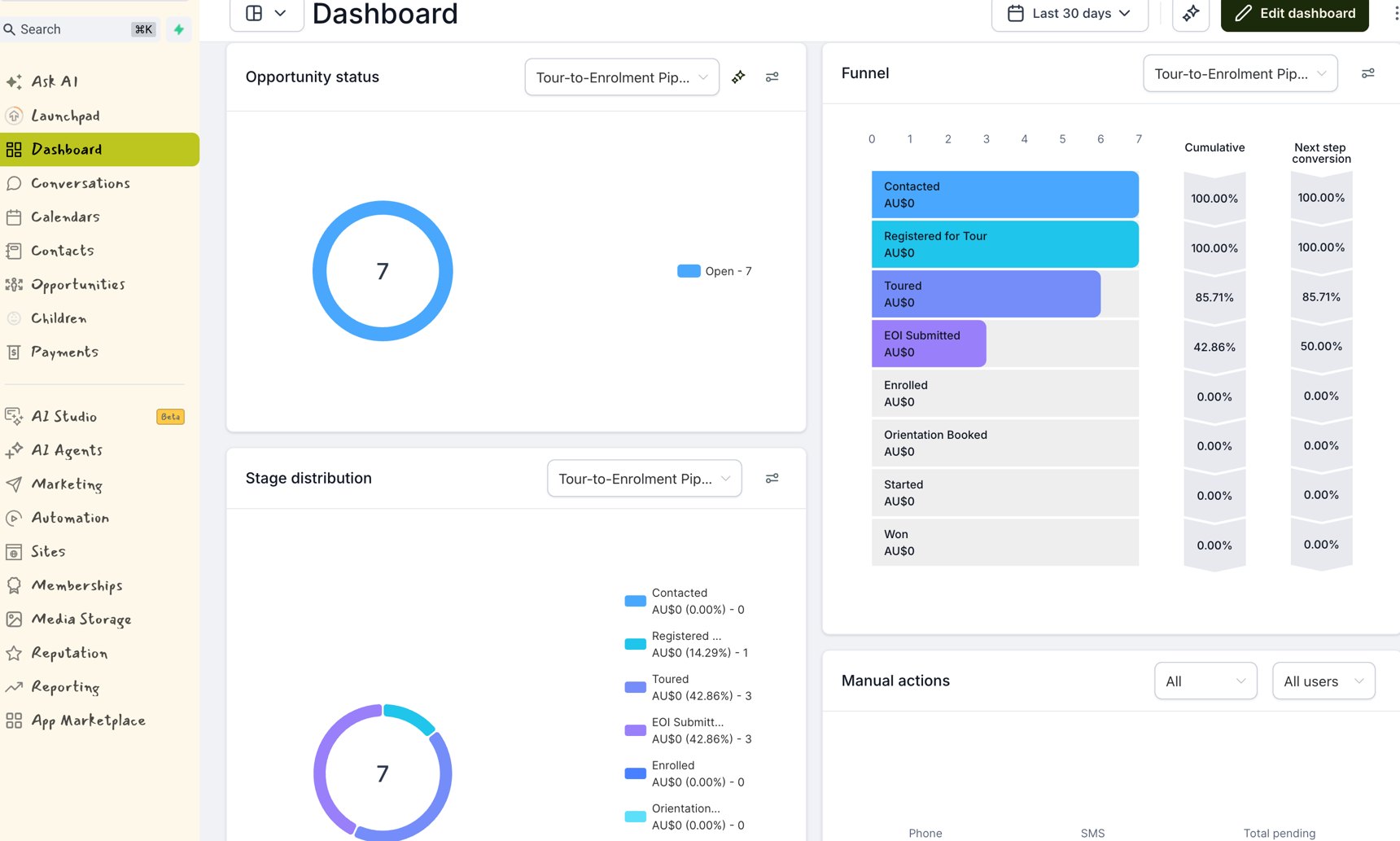1400x841 pixels.
Task: Open Manual actions All dropdown
Action: 1205,681
